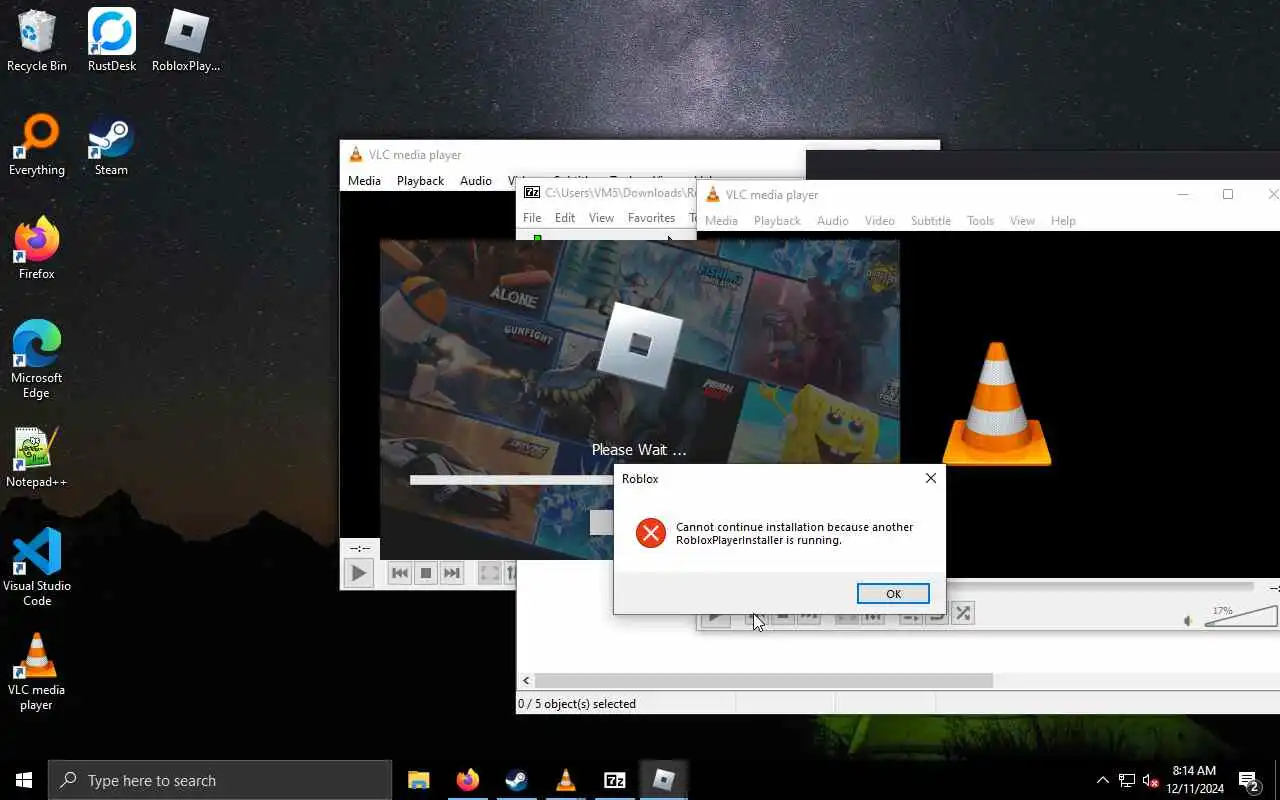The height and width of the screenshot is (800, 1280).
Task: Show hidden system tray icons
Action: pos(1103,780)
